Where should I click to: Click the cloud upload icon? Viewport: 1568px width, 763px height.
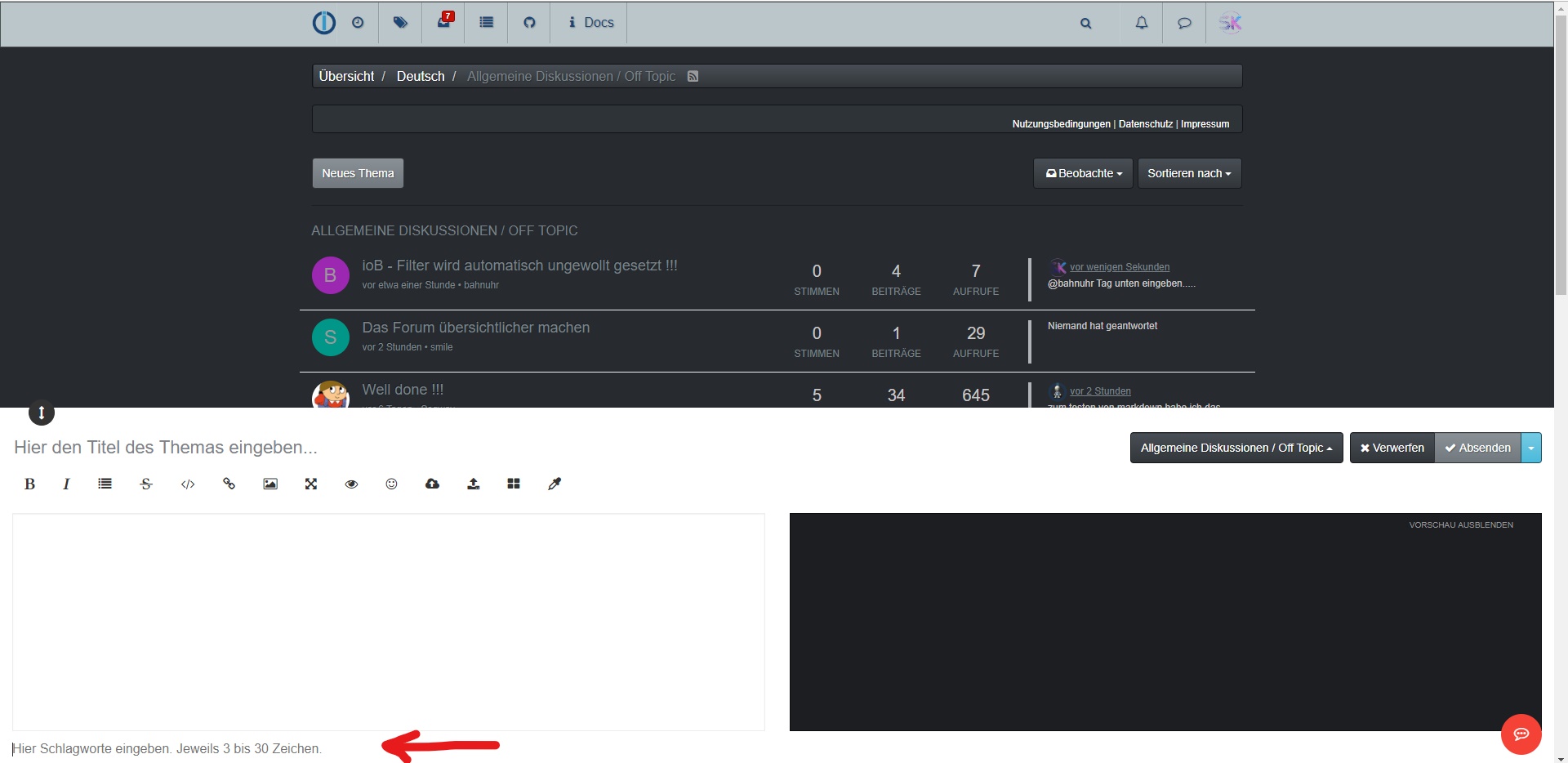tap(433, 484)
